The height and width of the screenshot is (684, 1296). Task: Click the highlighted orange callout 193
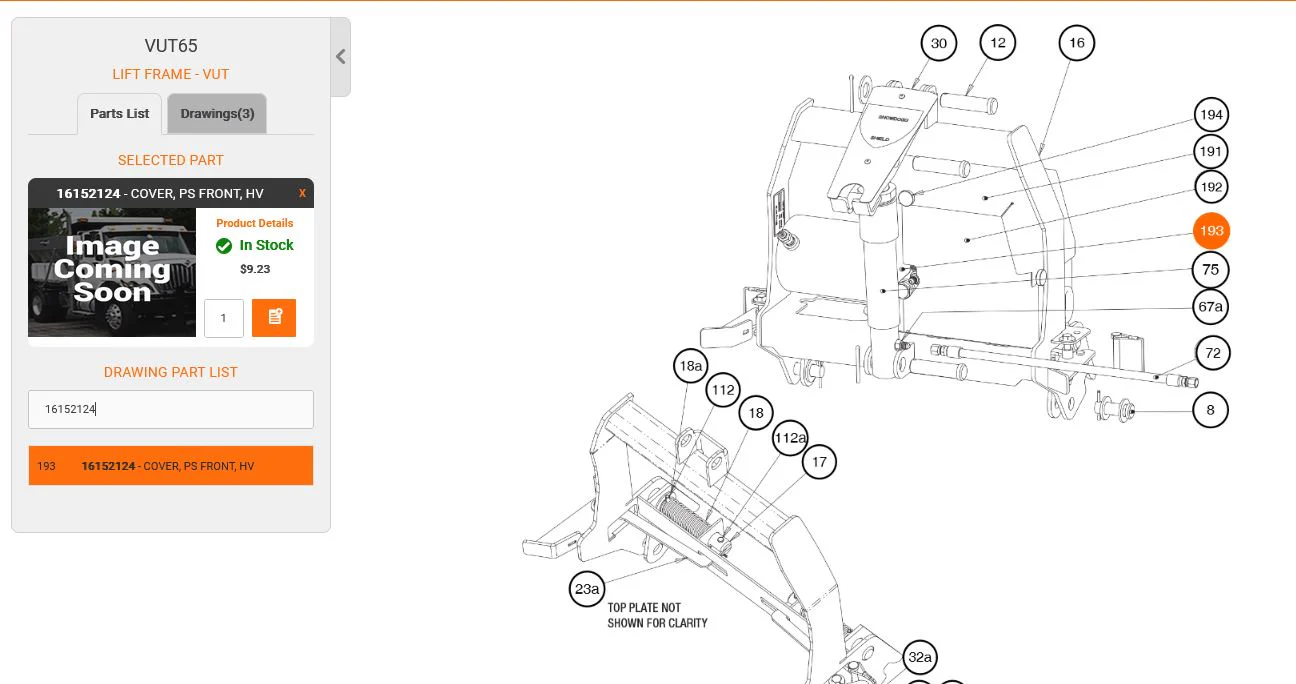1211,231
